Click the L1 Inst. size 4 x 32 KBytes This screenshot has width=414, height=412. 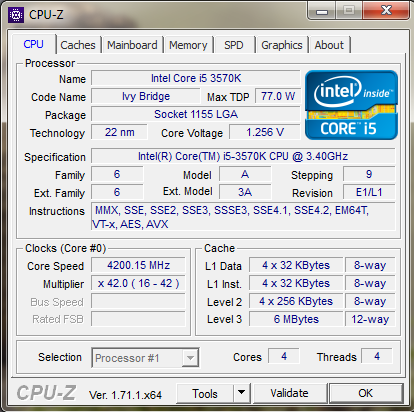[296, 283]
